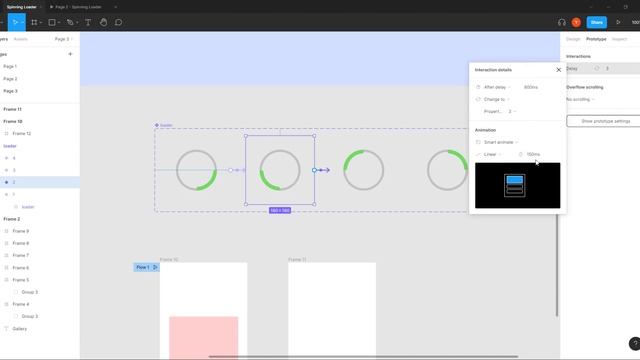Screen dimensions: 640x360
Task: Click the Flow 1 starting point label
Action: click(142, 267)
